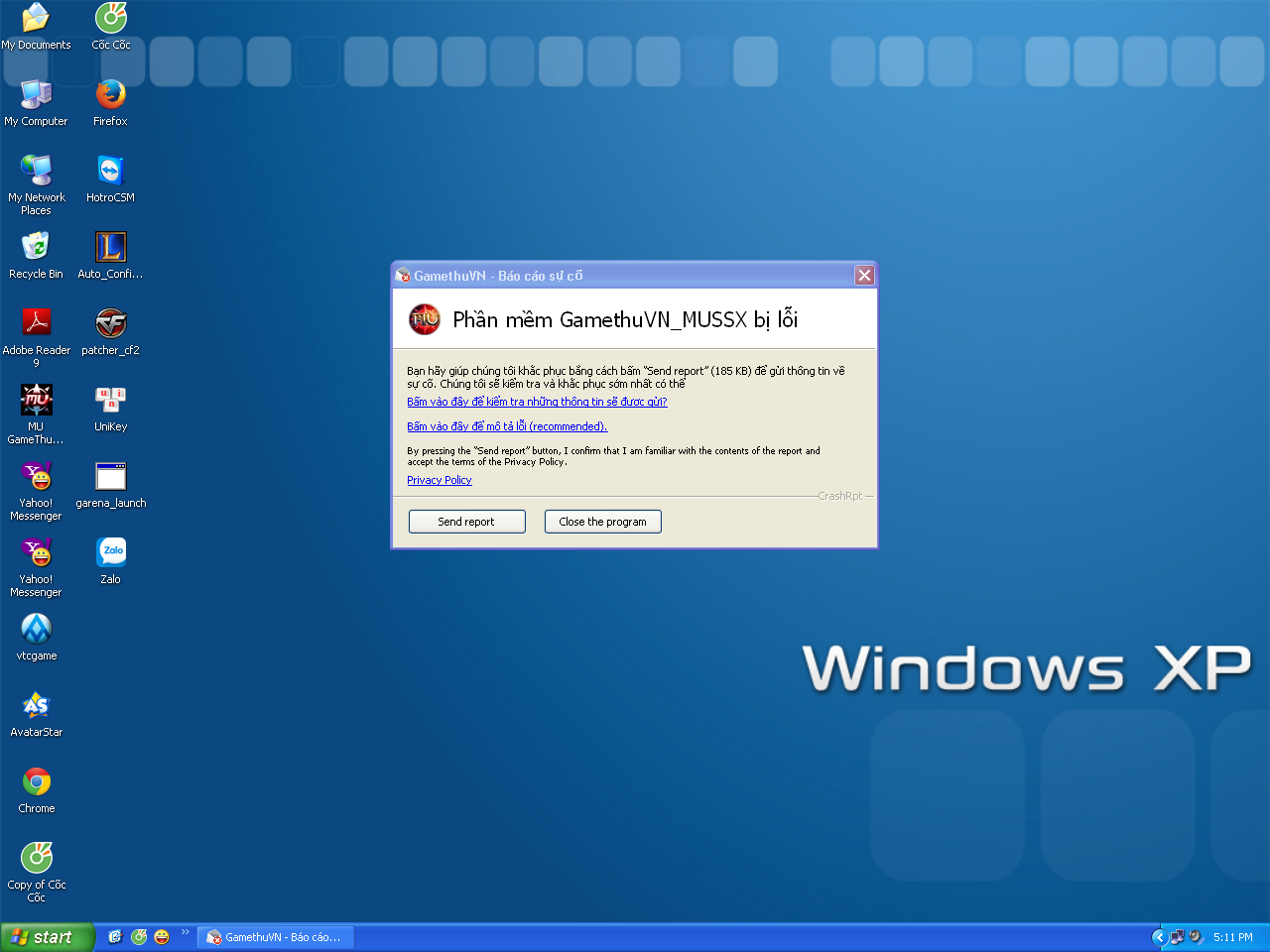Click the Auto_Confi… desktop shortcut
1270x952 pixels.
point(111,255)
